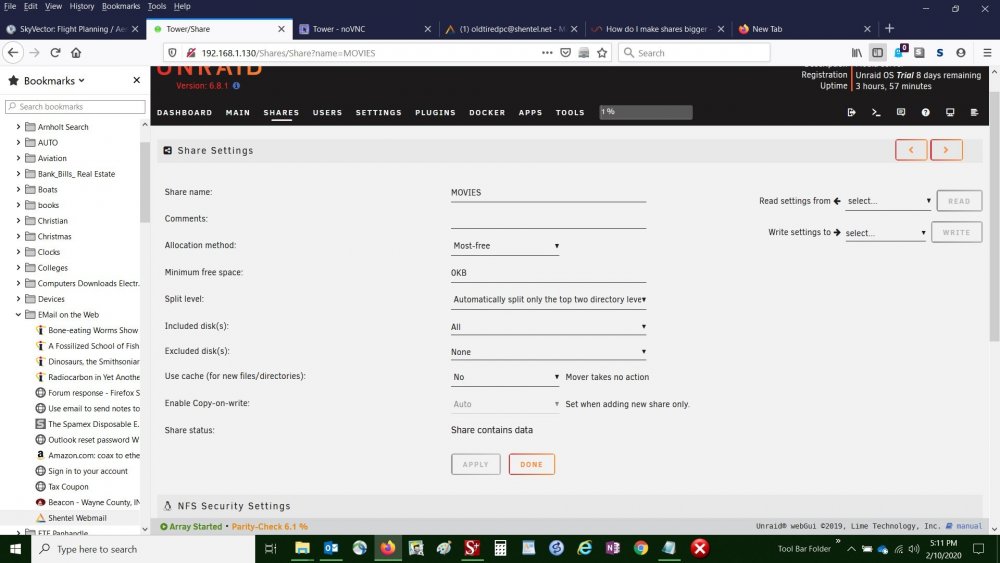Open the Shentel Webmail bookmark
1000x563 pixels.
(77, 518)
